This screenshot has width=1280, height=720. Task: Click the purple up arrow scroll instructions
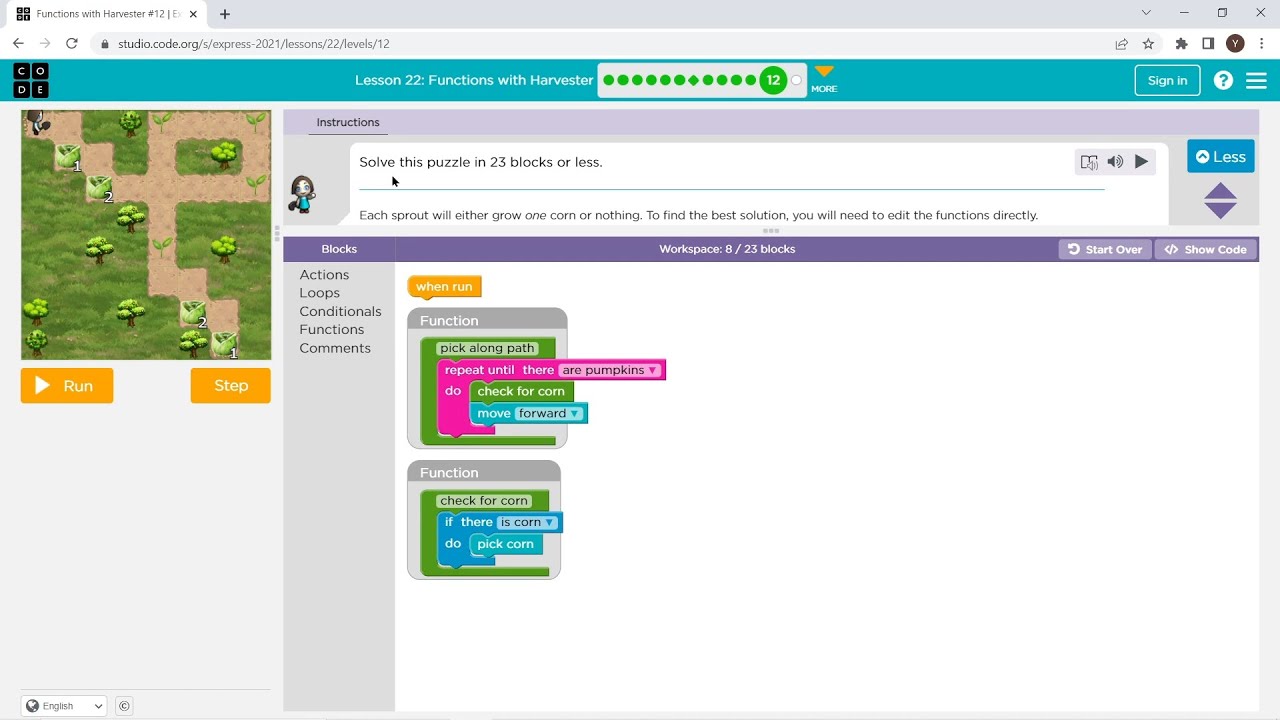[1220, 191]
